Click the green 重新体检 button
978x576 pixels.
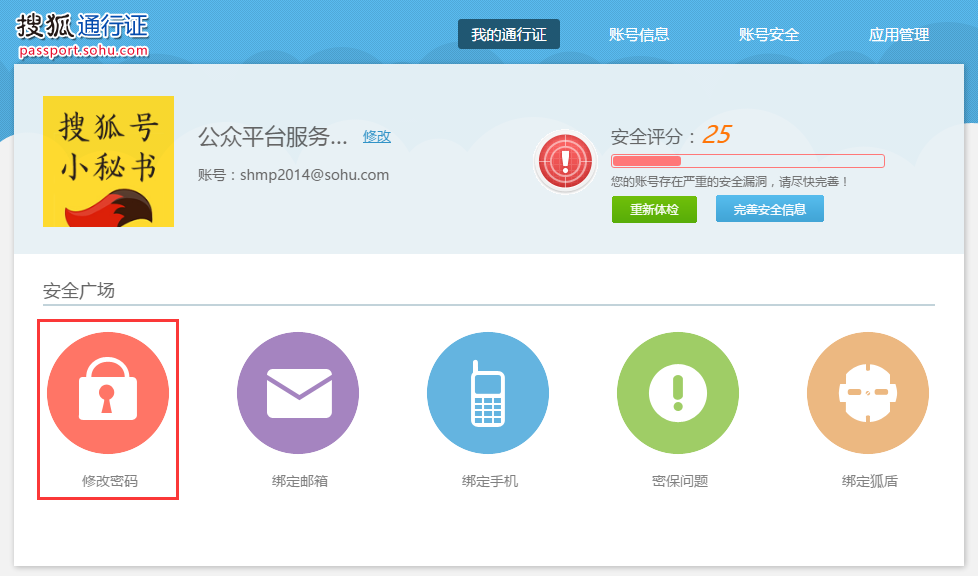pos(654,209)
